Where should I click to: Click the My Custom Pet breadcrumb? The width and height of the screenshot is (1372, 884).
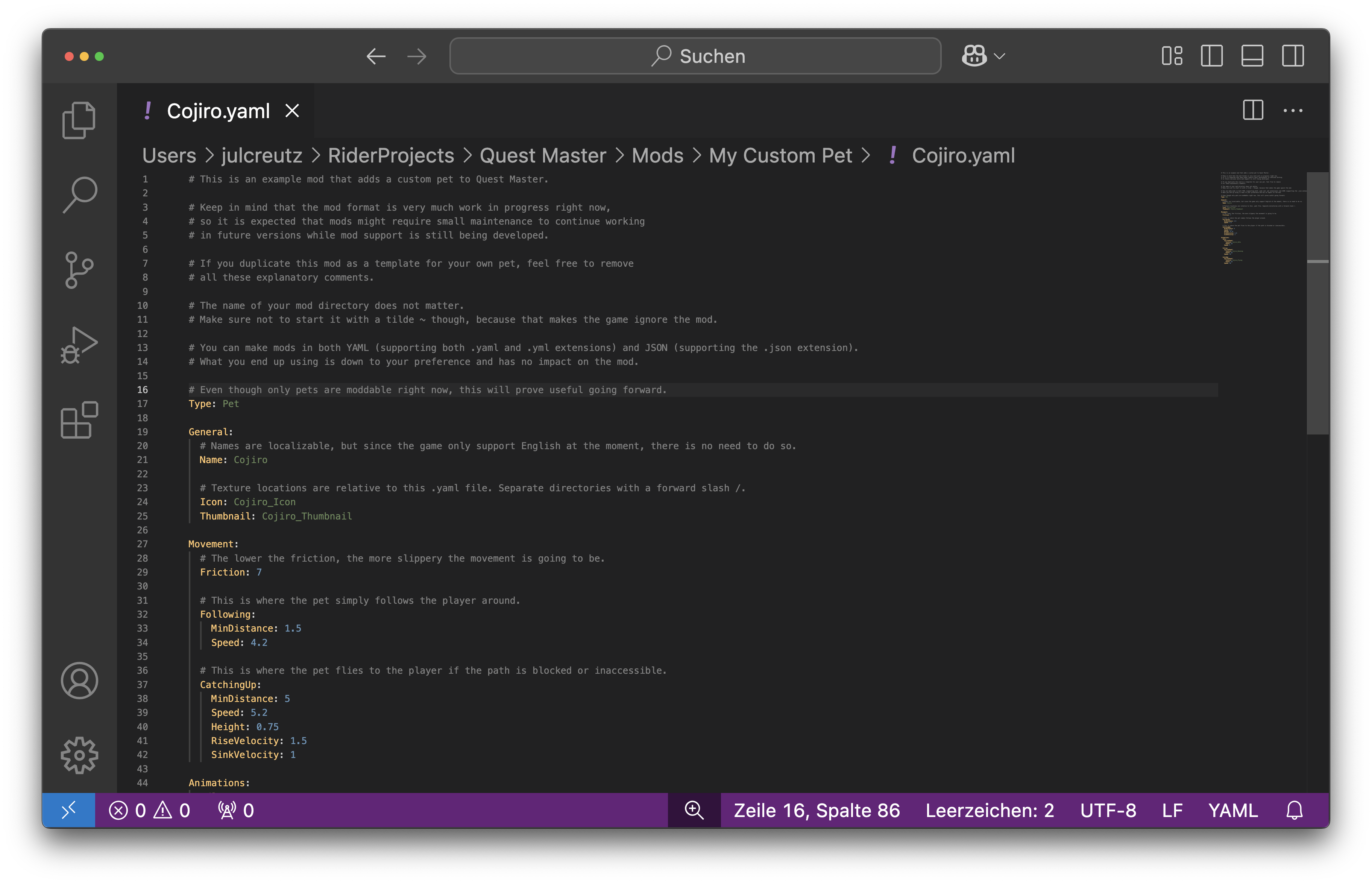[780, 156]
